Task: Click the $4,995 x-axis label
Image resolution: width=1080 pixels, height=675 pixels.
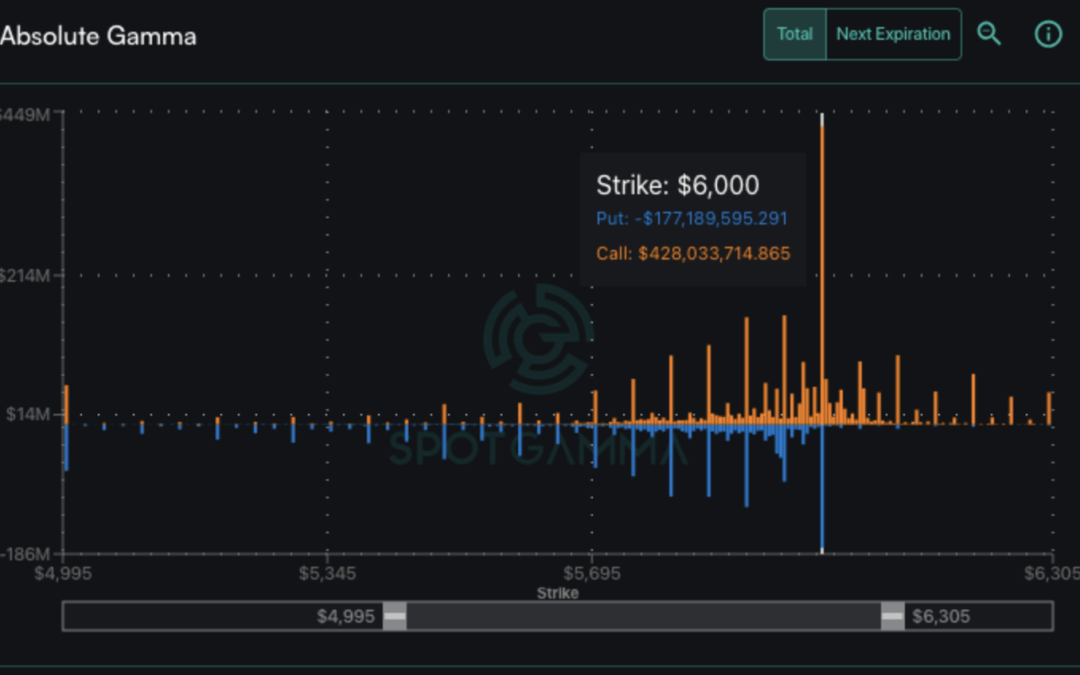Action: coord(63,573)
